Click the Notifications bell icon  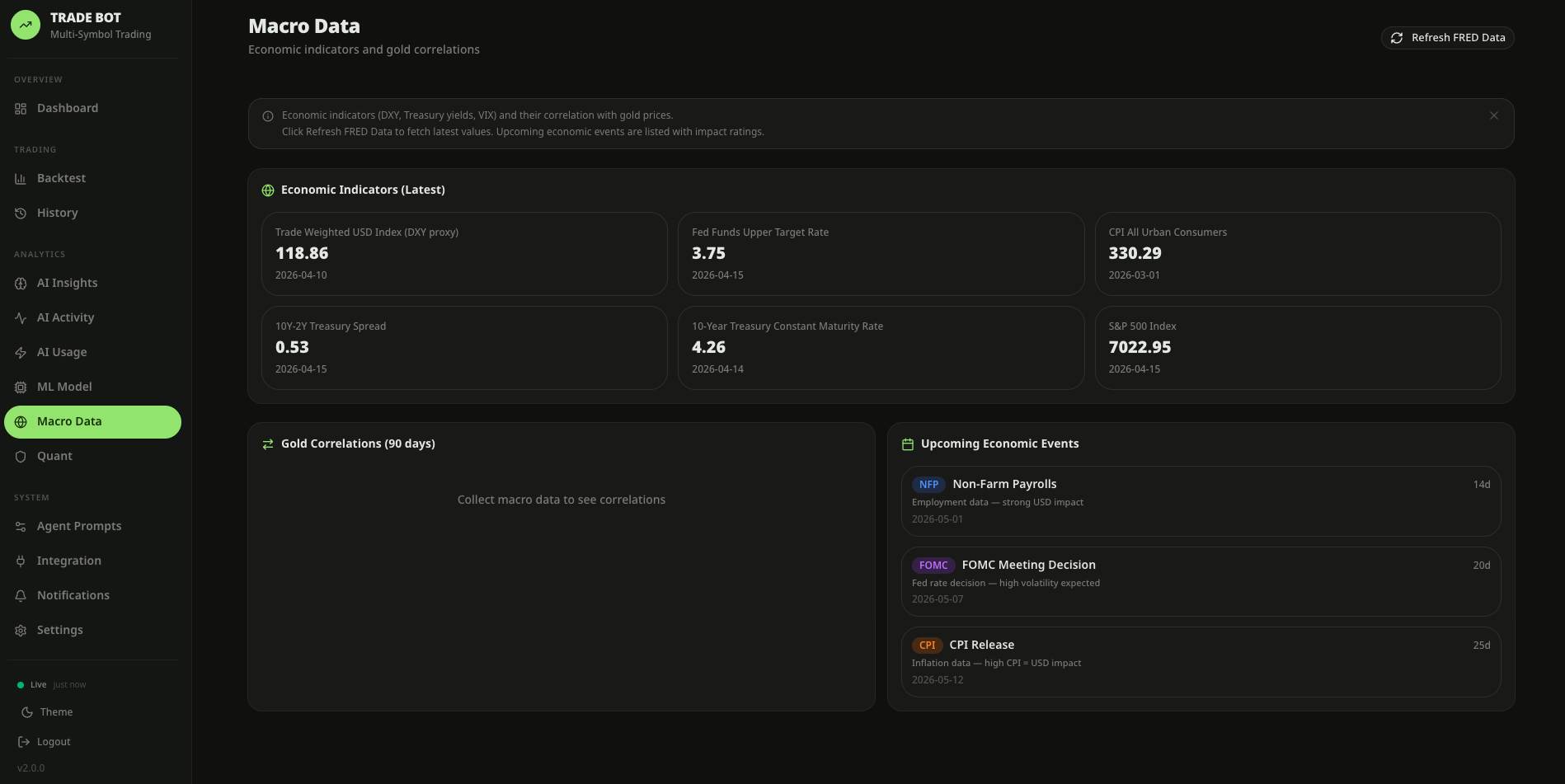point(21,596)
